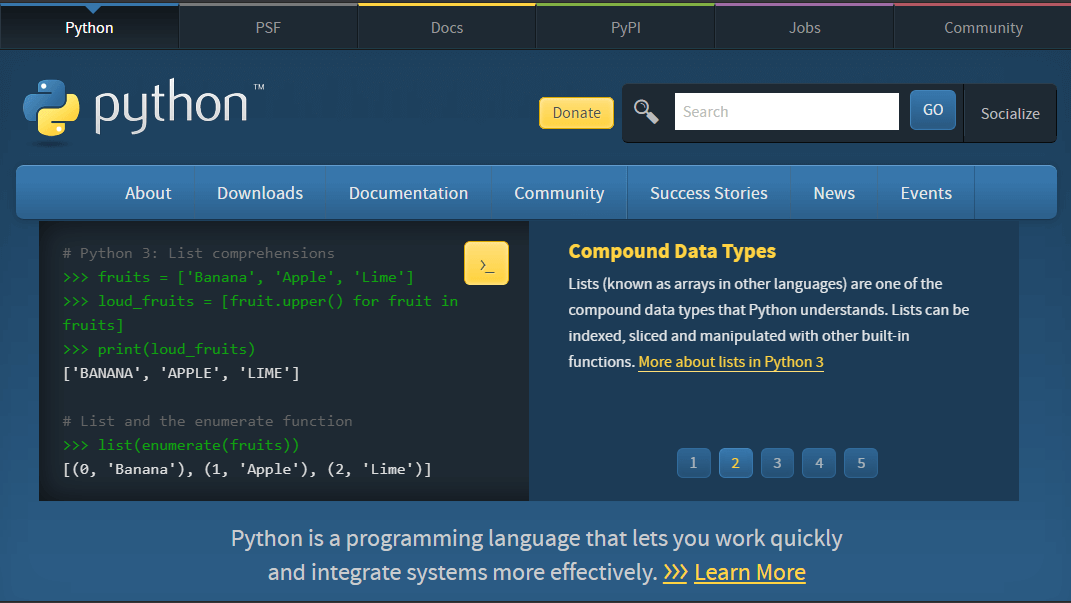This screenshot has height=603, width=1071.
Task: Jump to slide 5 in the carousel
Action: [860, 463]
